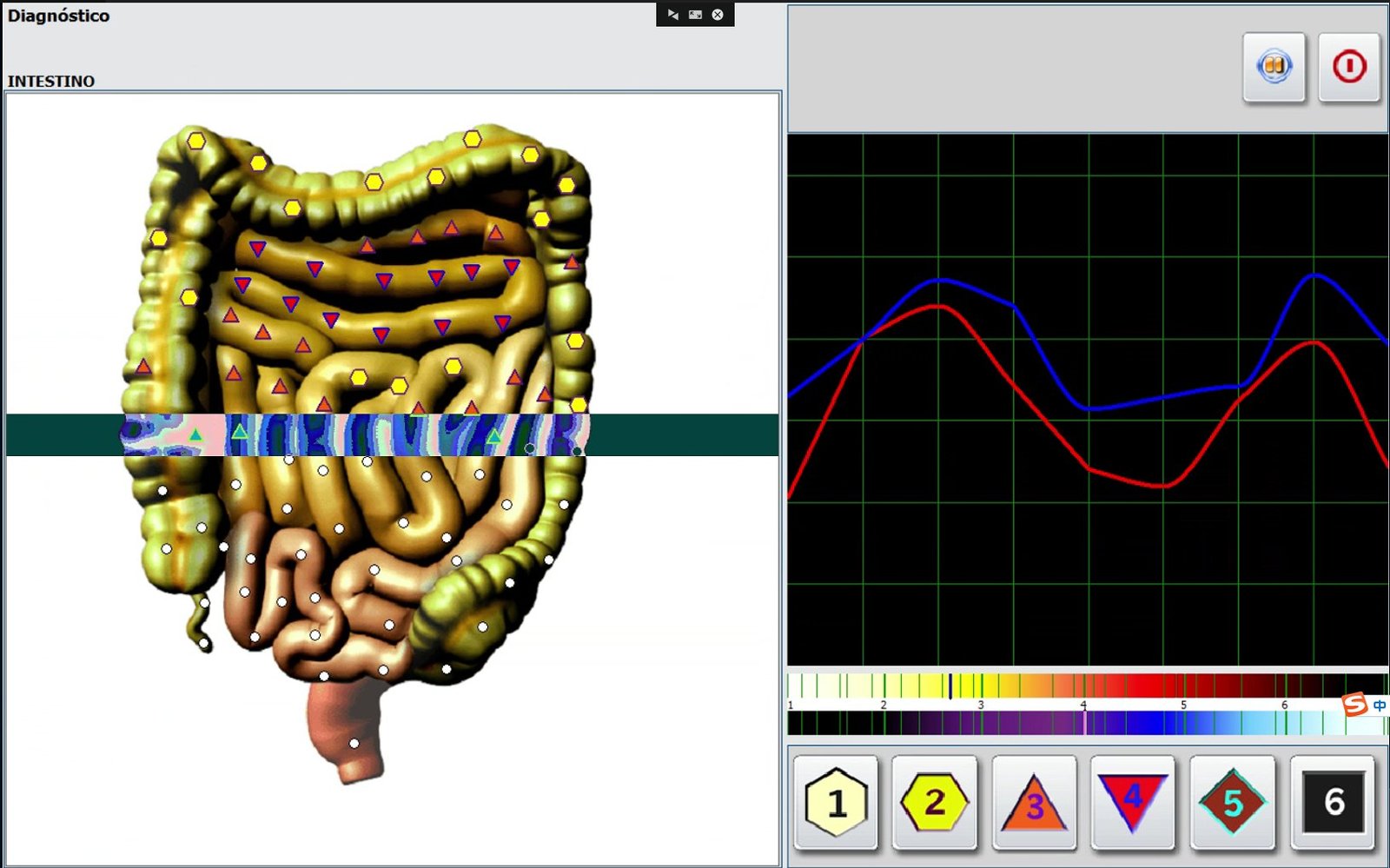Click the pause scan button
This screenshot has height=868, width=1390.
[1274, 67]
